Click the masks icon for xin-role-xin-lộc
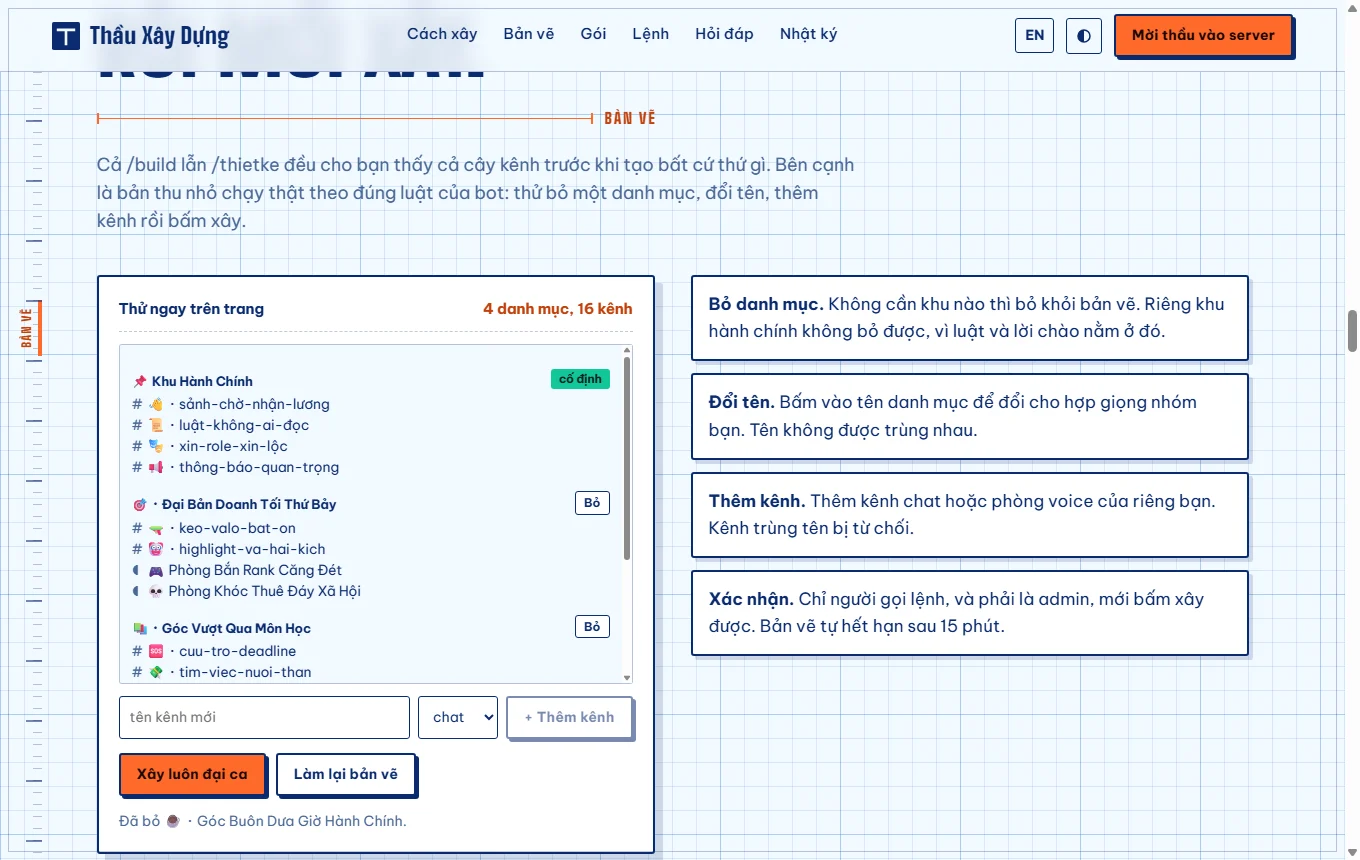This screenshot has width=1360, height=860. pyautogui.click(x=156, y=446)
